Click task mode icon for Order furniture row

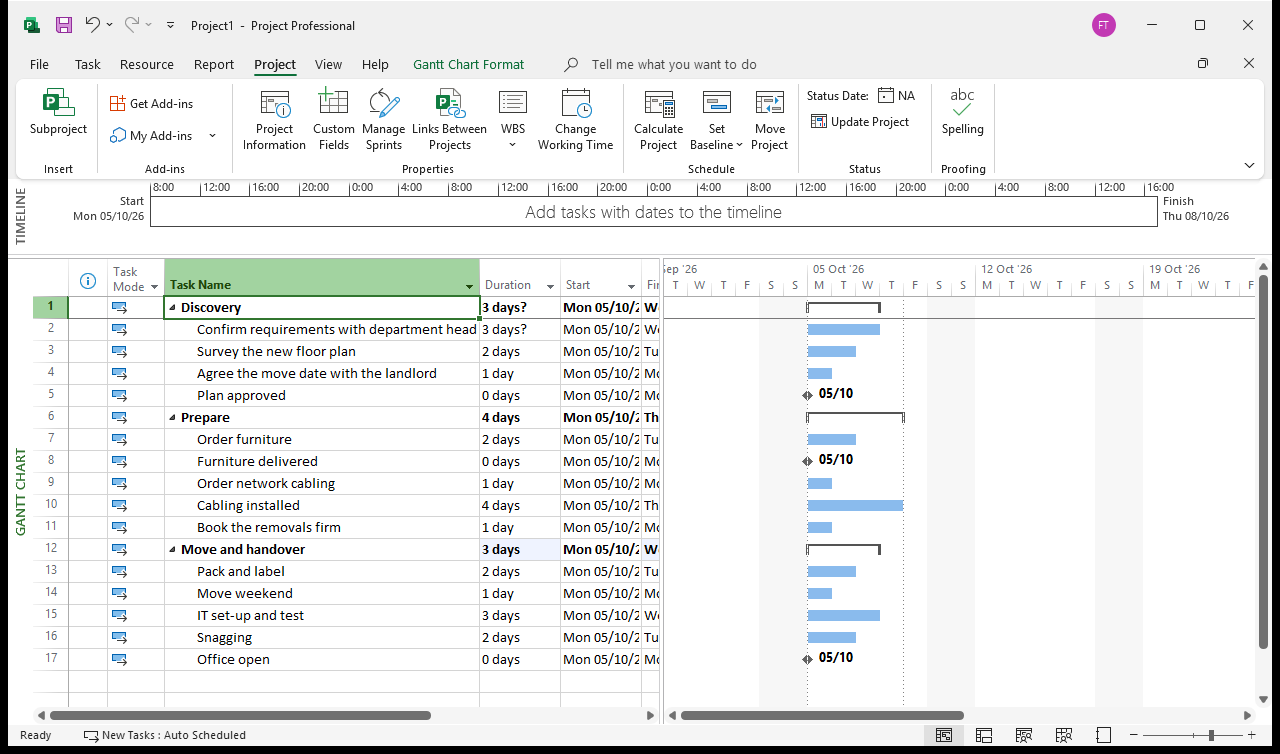click(119, 439)
